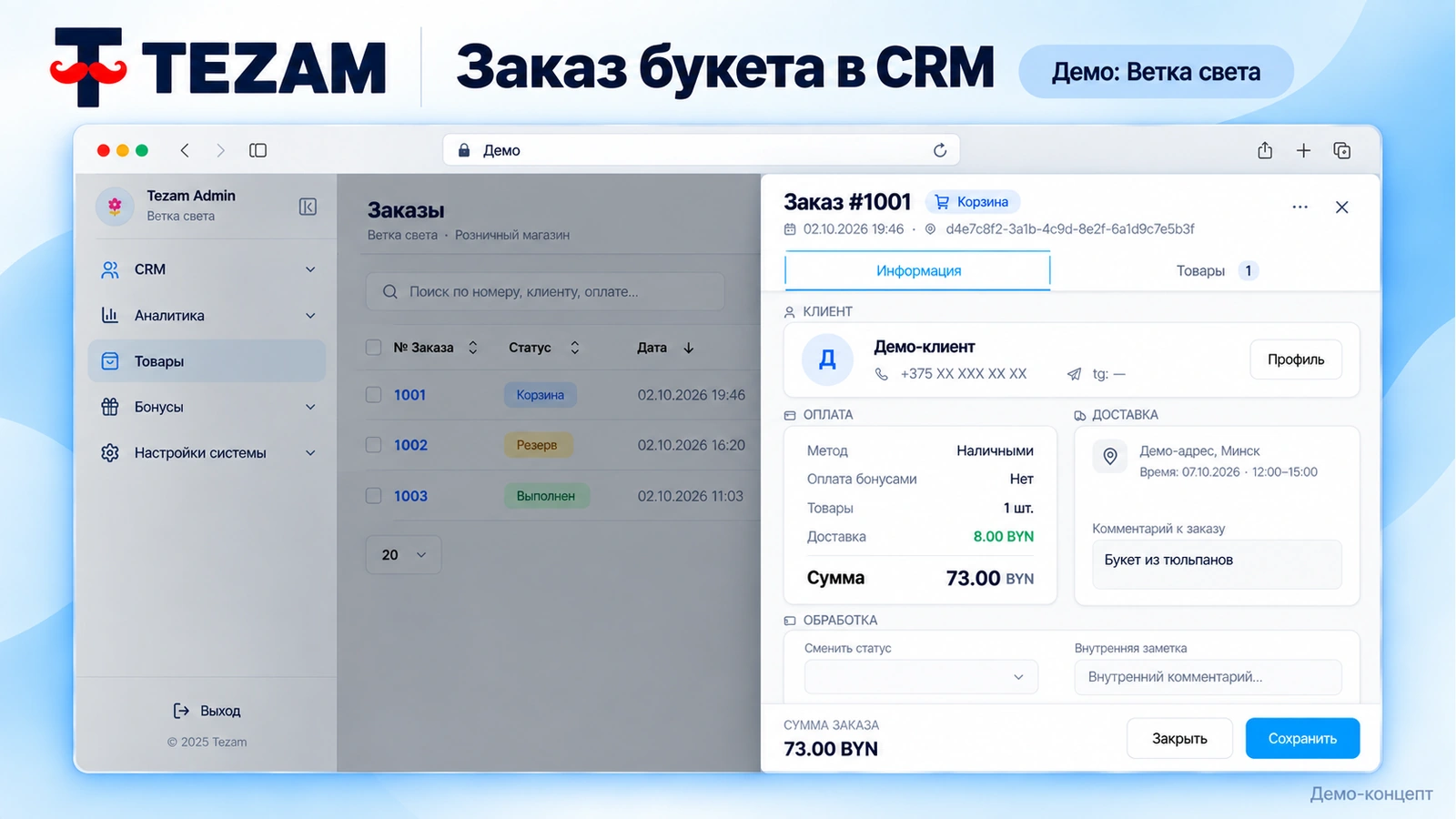The image size is (1456, 819).
Task: Click the orders search field
Action: [x=545, y=291]
